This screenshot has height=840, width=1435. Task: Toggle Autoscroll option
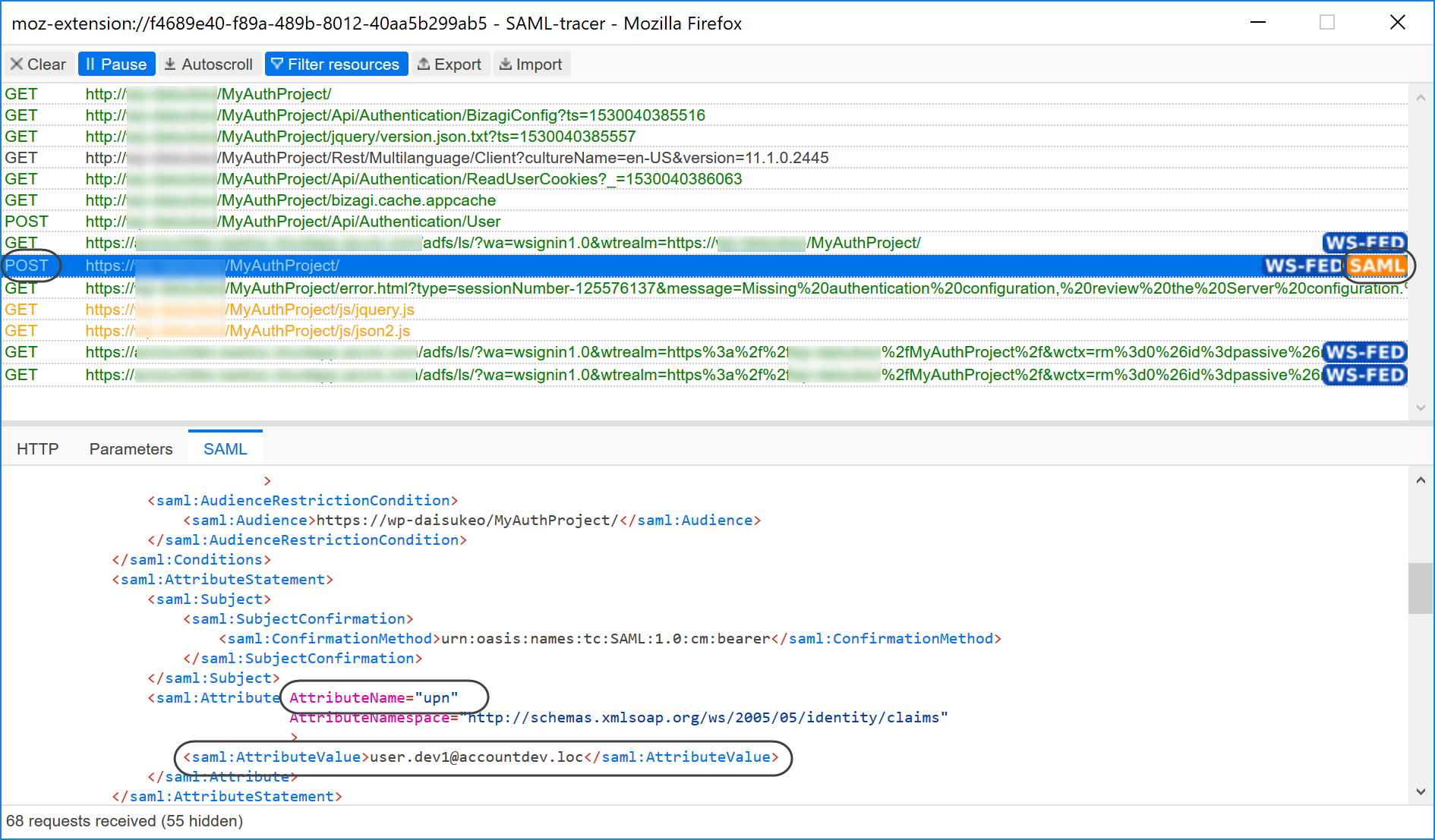tap(210, 64)
